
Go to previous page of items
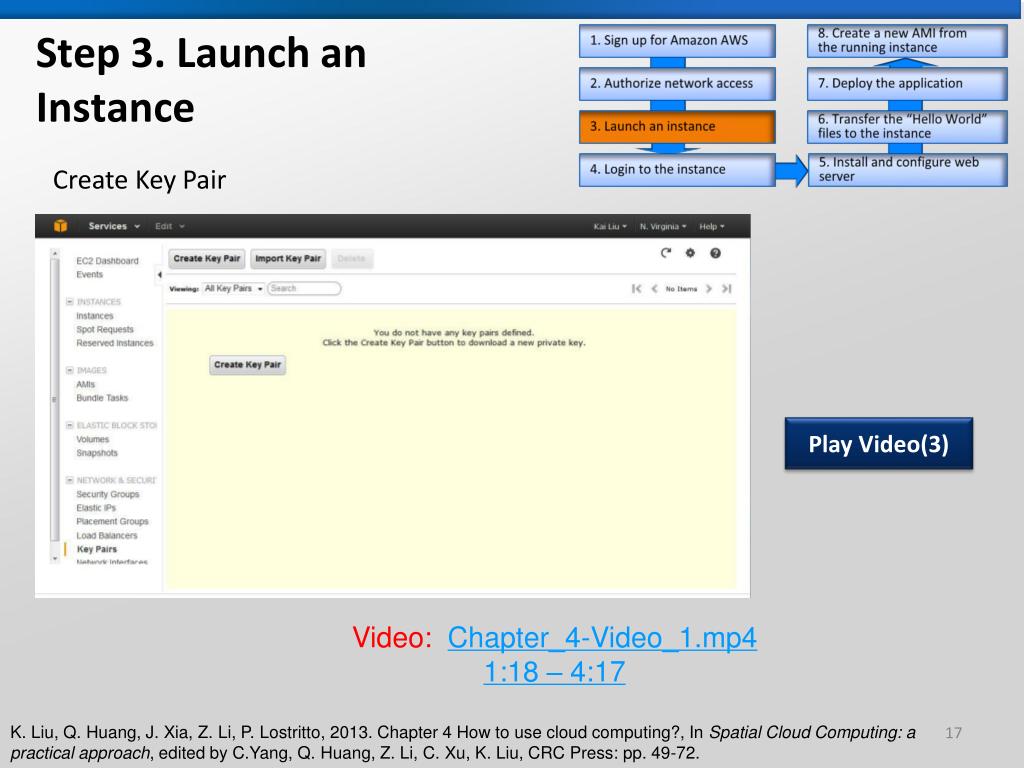(654, 288)
